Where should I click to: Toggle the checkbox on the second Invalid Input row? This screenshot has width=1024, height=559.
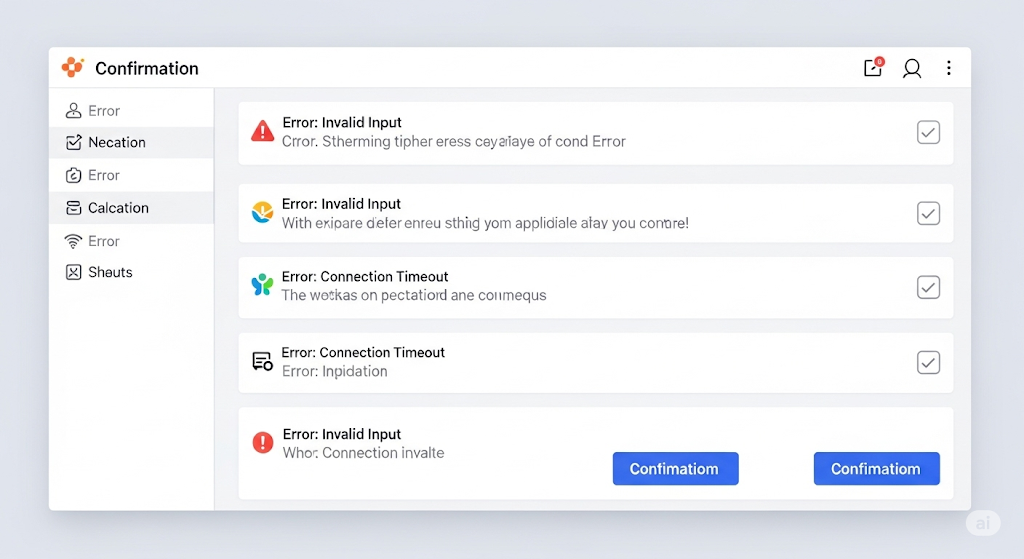pyautogui.click(x=928, y=214)
